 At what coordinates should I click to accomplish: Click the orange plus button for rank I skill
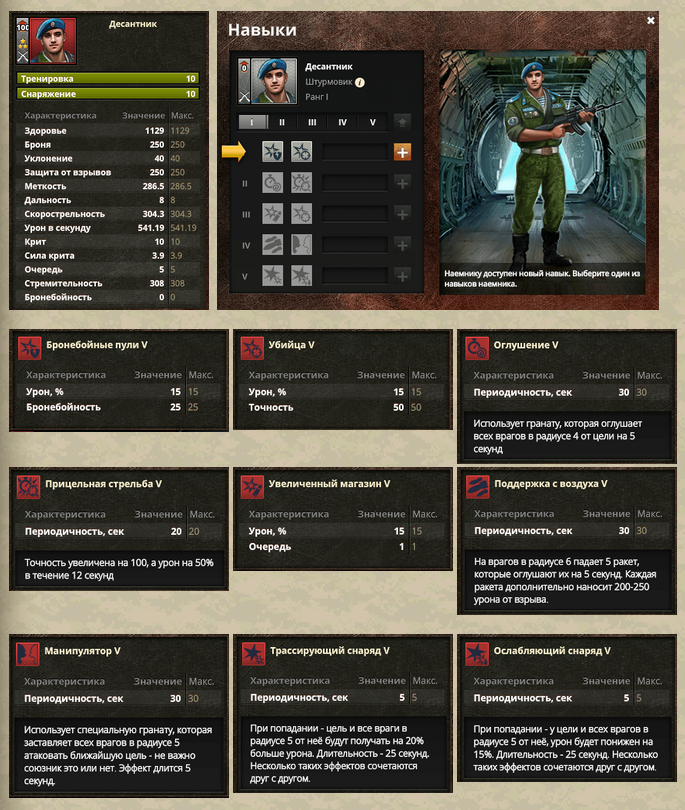[x=402, y=152]
